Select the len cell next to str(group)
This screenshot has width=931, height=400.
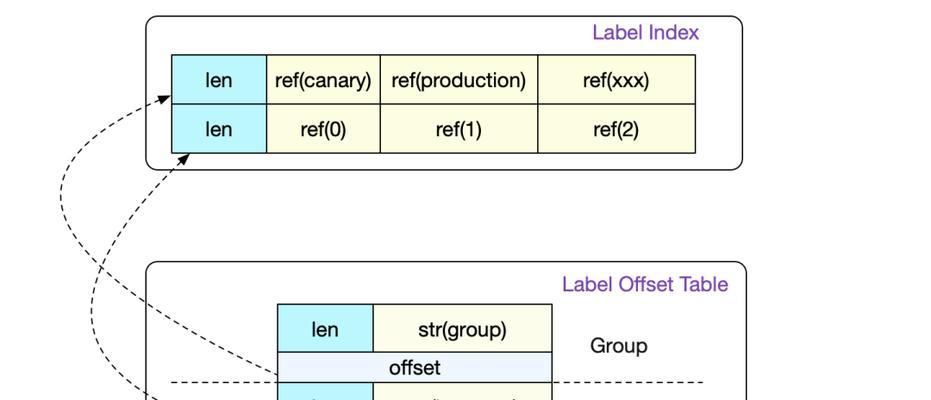click(325, 329)
